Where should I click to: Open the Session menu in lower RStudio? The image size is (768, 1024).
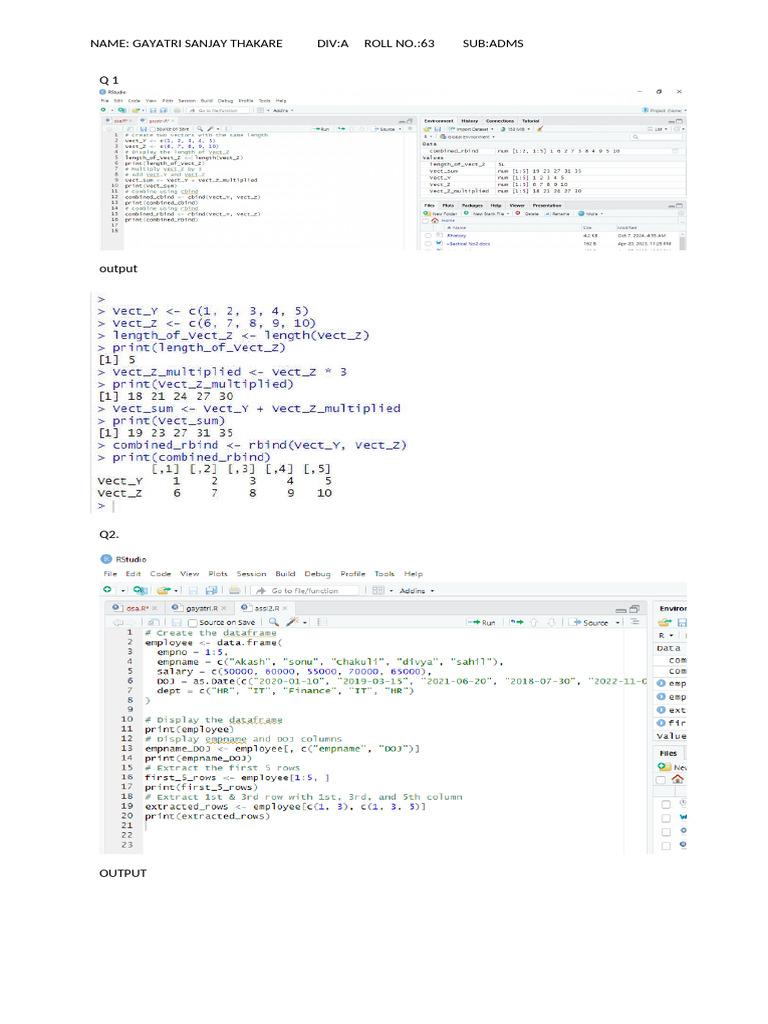coord(251,574)
